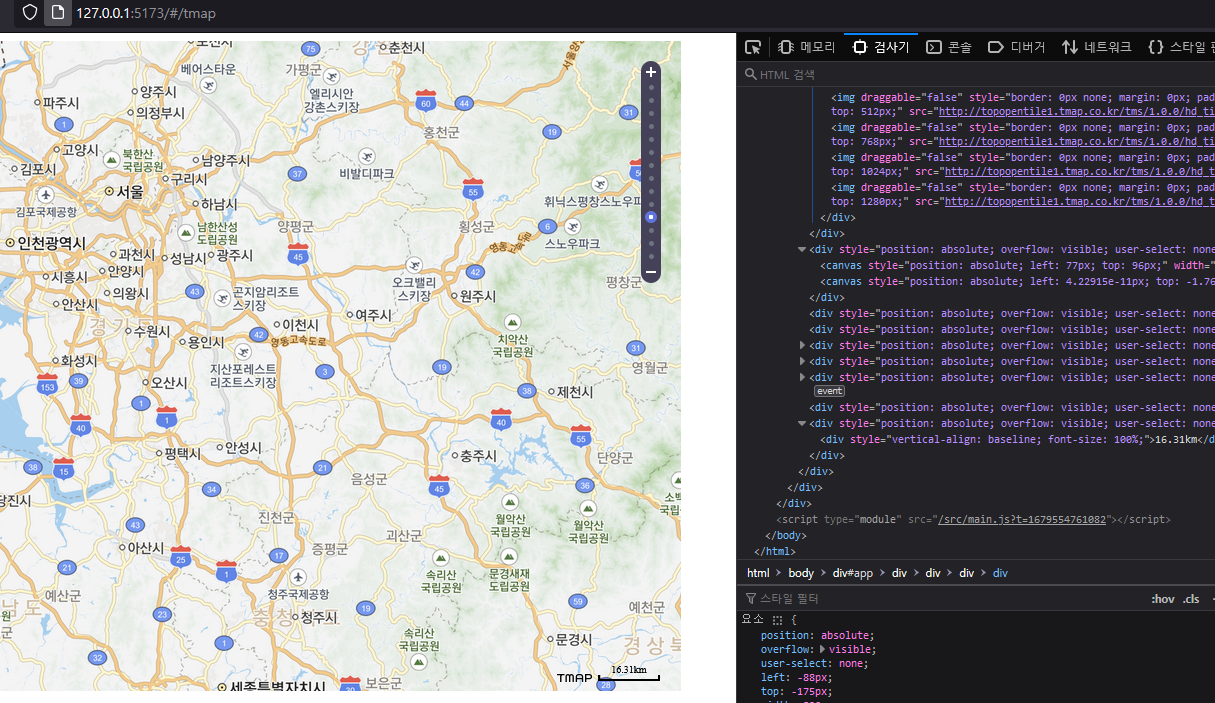
Task: Click the 비발디파크 ski icon
Action: 367,157
